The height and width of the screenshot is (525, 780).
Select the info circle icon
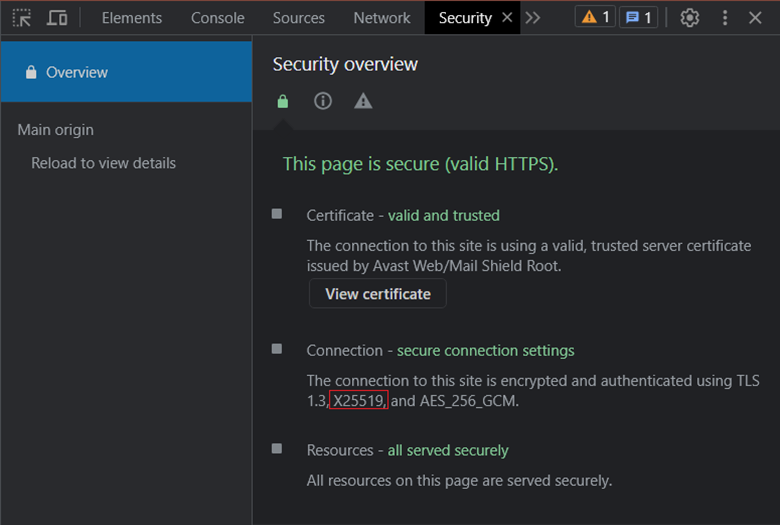click(x=323, y=101)
